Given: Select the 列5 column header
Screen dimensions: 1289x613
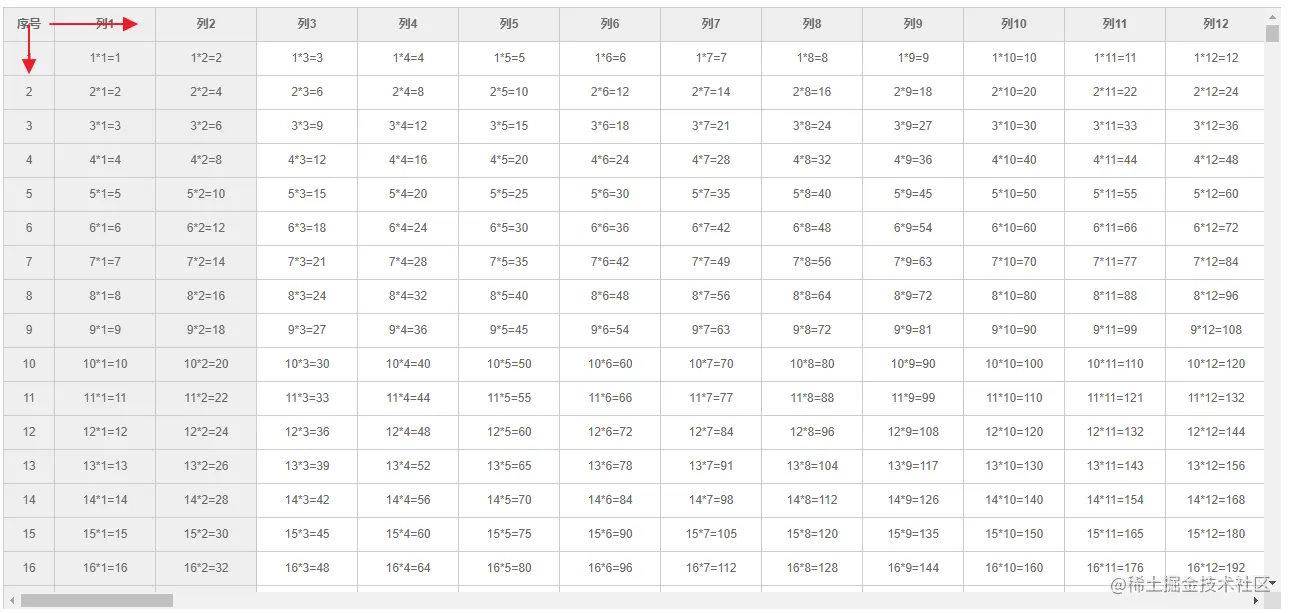Looking at the screenshot, I should (x=509, y=24).
